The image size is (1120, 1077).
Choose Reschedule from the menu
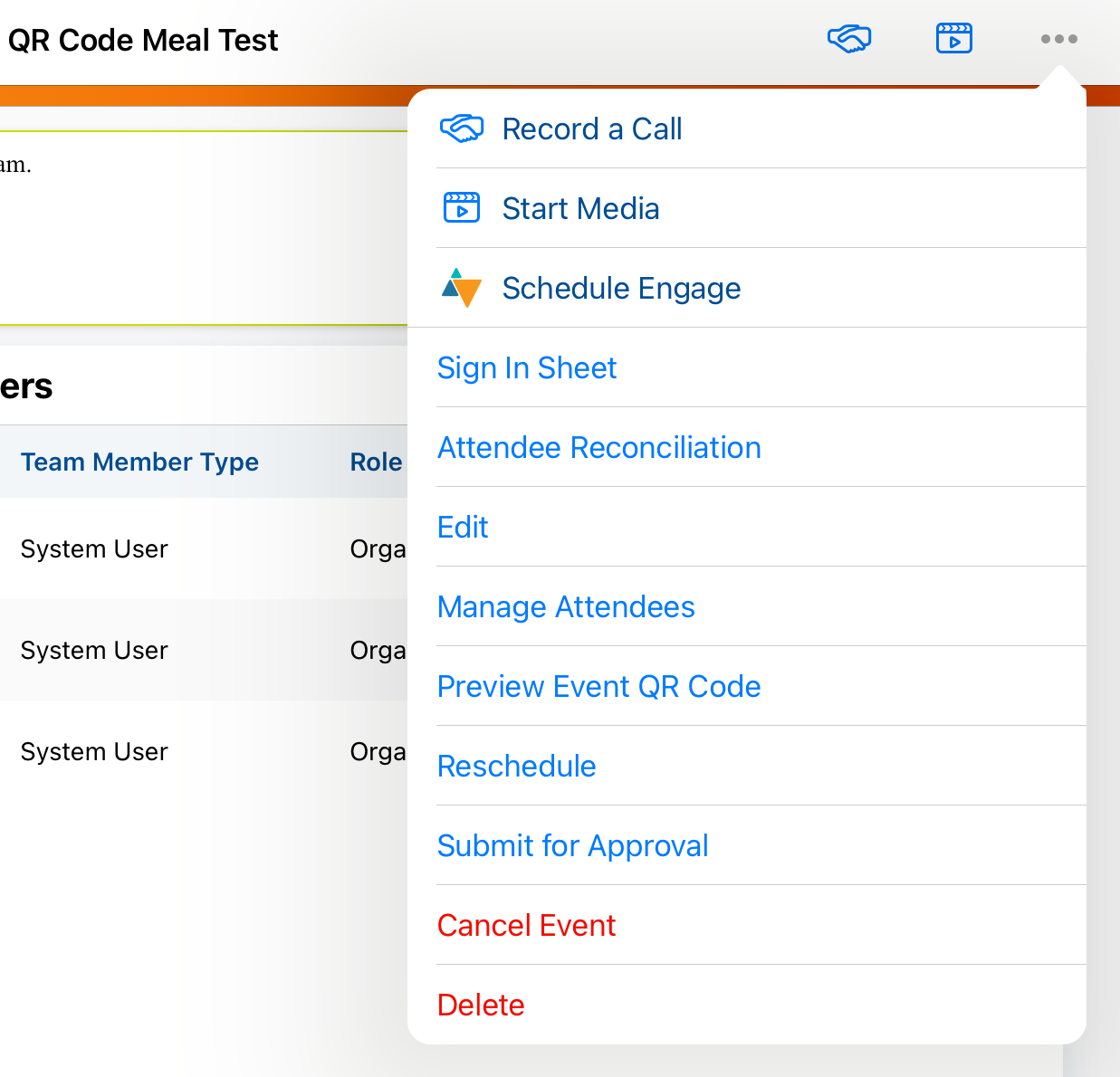pyautogui.click(x=516, y=767)
